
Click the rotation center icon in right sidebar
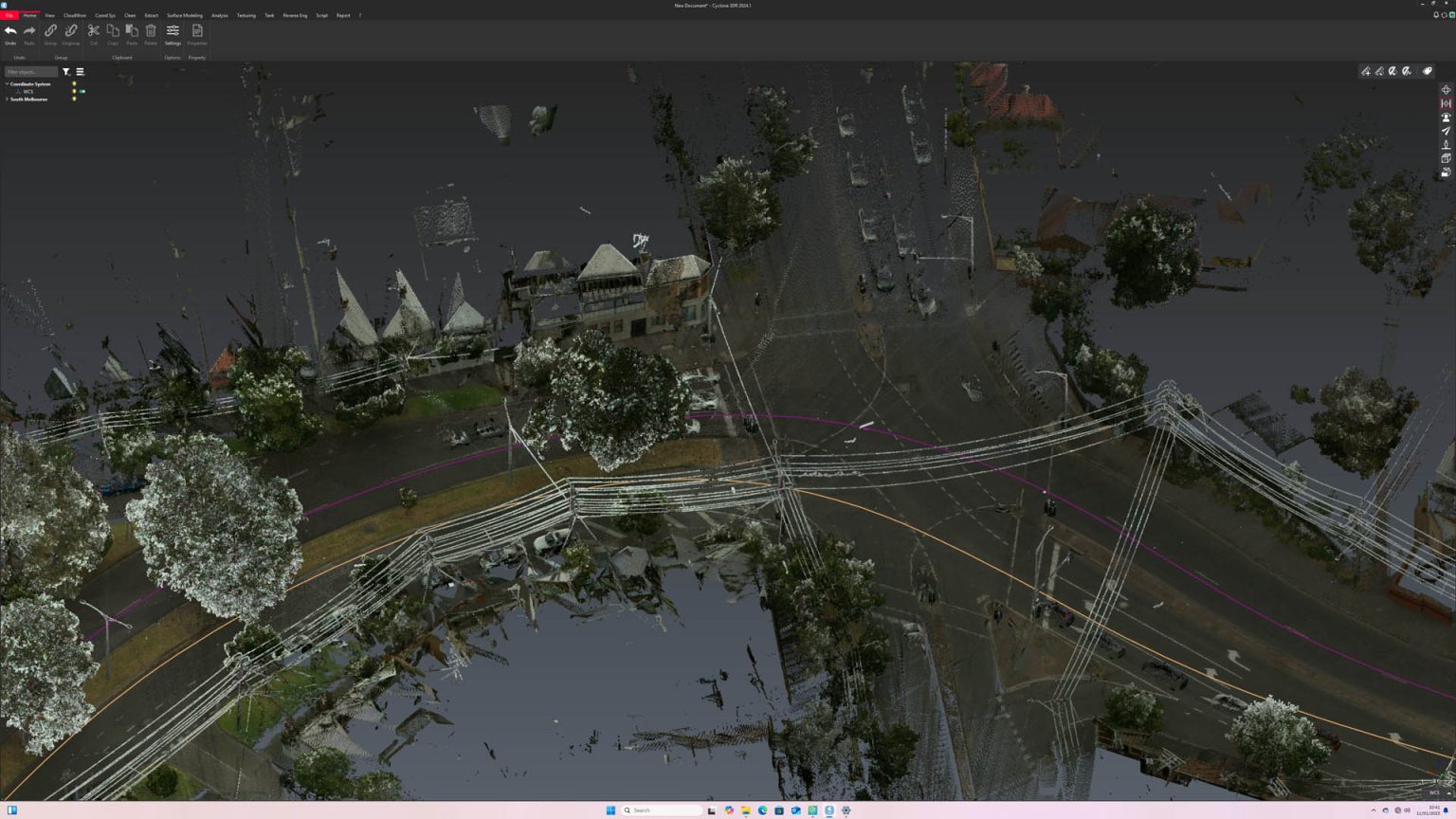coord(1446,88)
